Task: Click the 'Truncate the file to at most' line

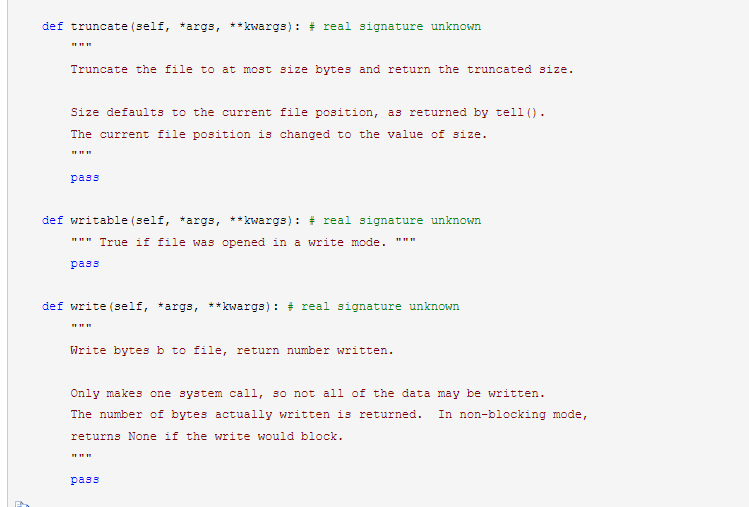Action: (x=321, y=69)
